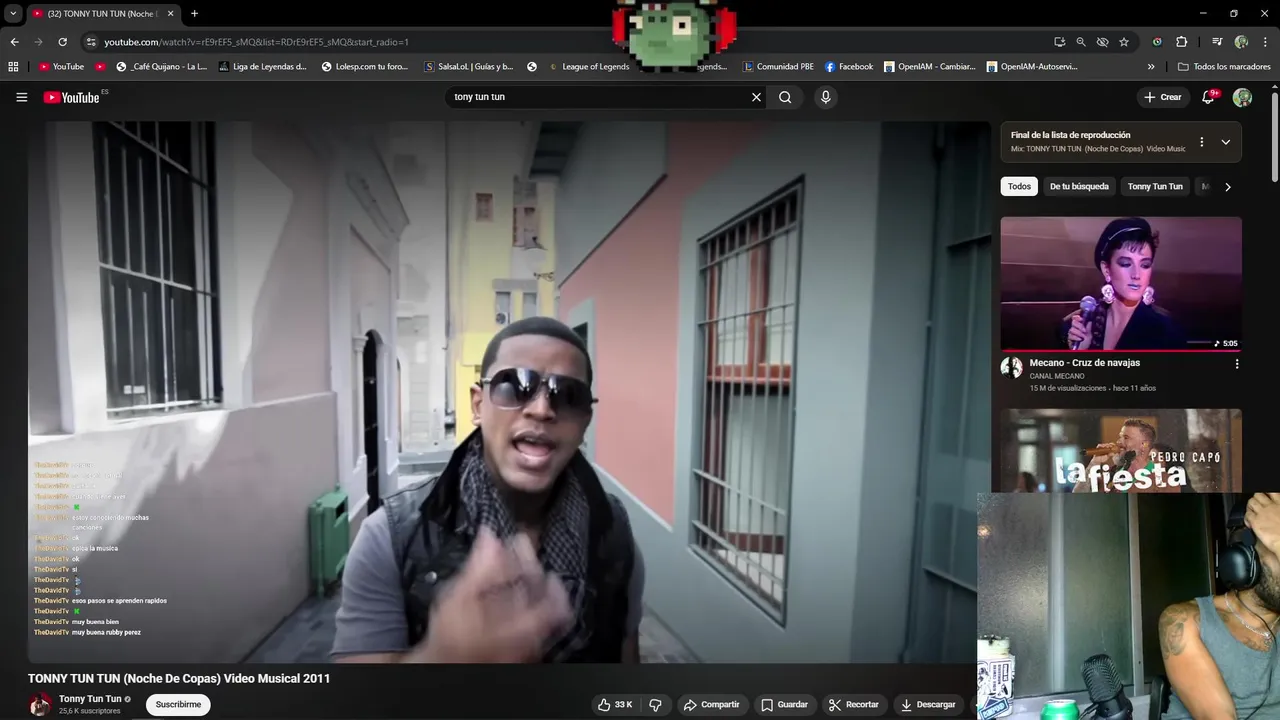The height and width of the screenshot is (720, 1280).
Task: Open options for Mecano video
Action: [1237, 364]
